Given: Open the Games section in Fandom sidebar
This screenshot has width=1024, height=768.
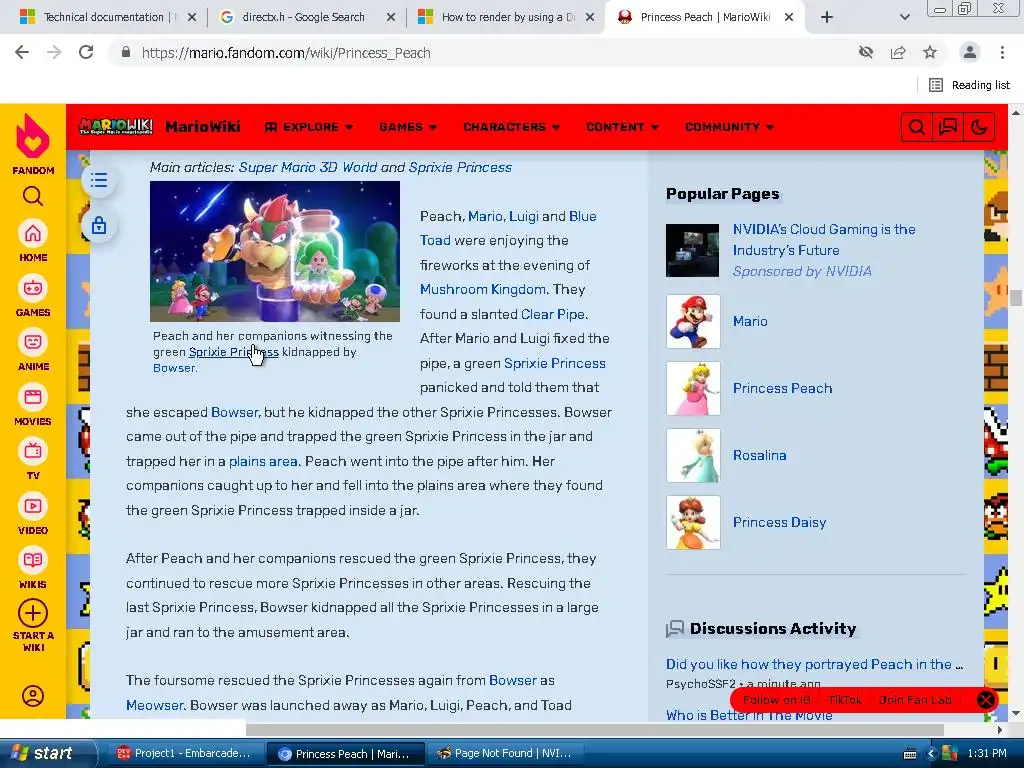Looking at the screenshot, I should (33, 288).
